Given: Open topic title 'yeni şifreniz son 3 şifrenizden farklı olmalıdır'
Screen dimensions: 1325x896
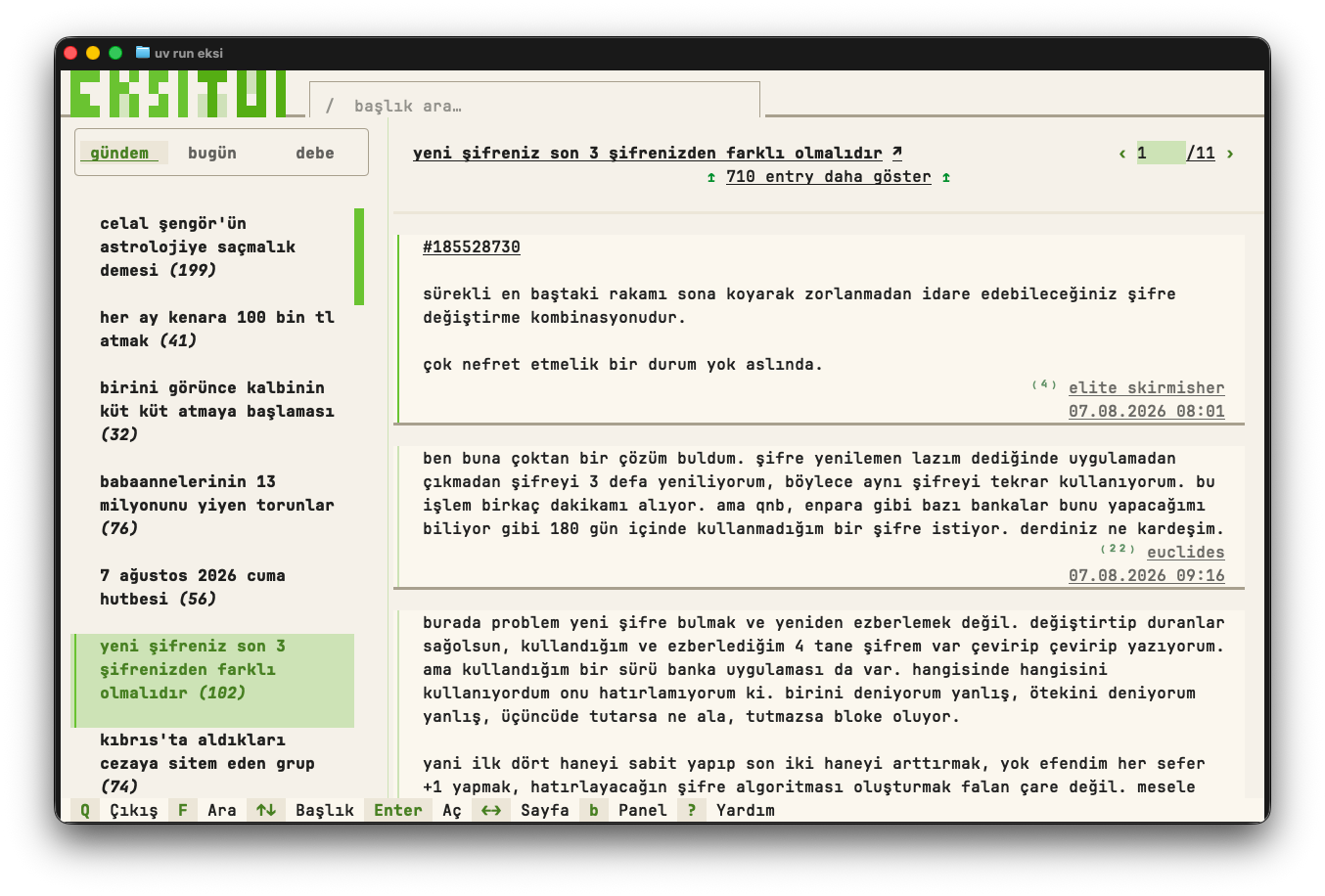Looking at the screenshot, I should (647, 153).
